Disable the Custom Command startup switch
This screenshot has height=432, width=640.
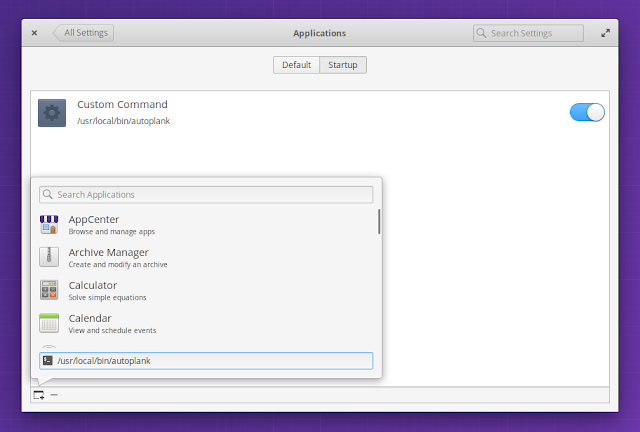tap(587, 112)
